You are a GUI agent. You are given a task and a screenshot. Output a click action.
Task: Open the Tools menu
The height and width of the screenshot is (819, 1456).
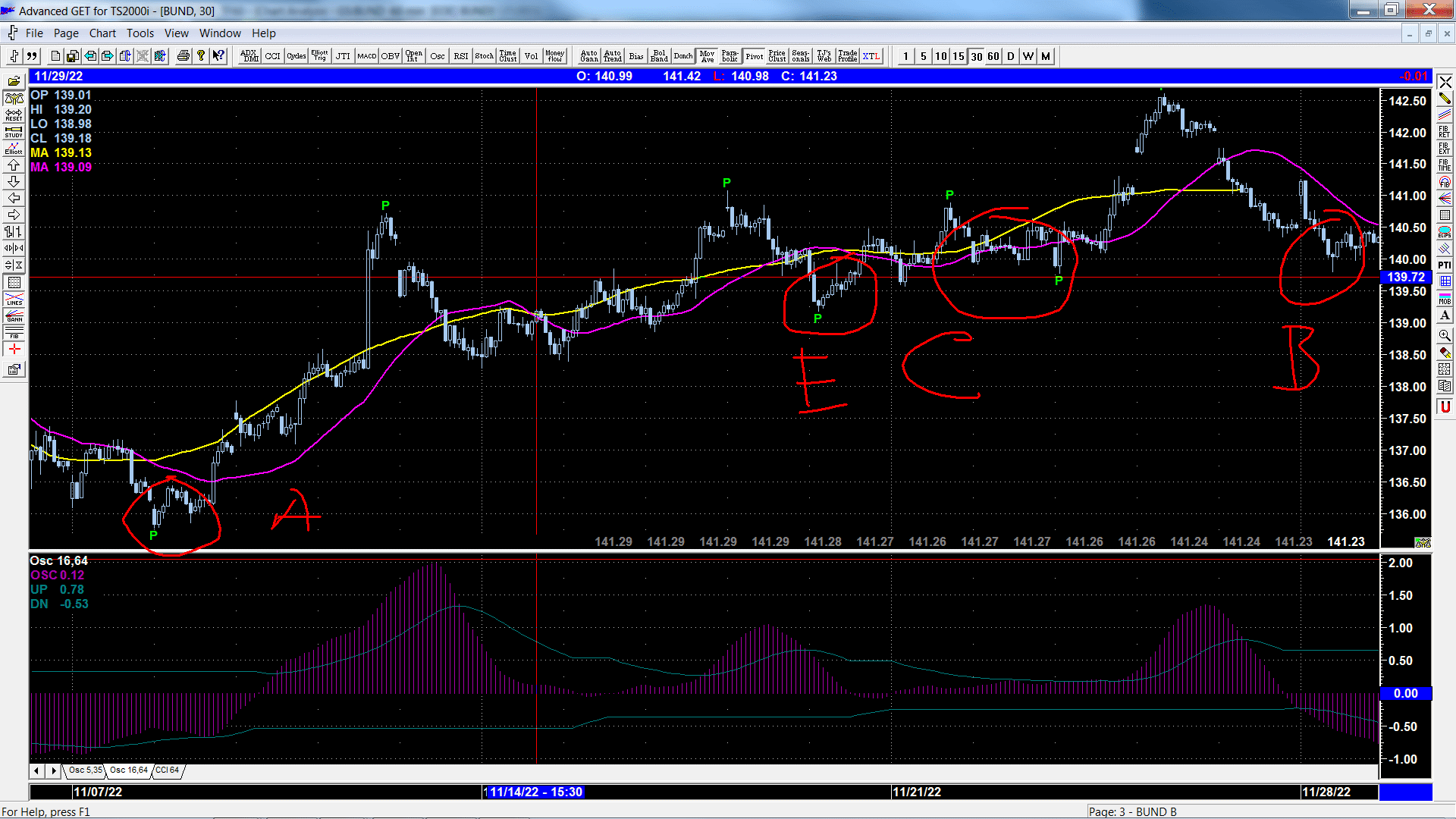[x=140, y=33]
